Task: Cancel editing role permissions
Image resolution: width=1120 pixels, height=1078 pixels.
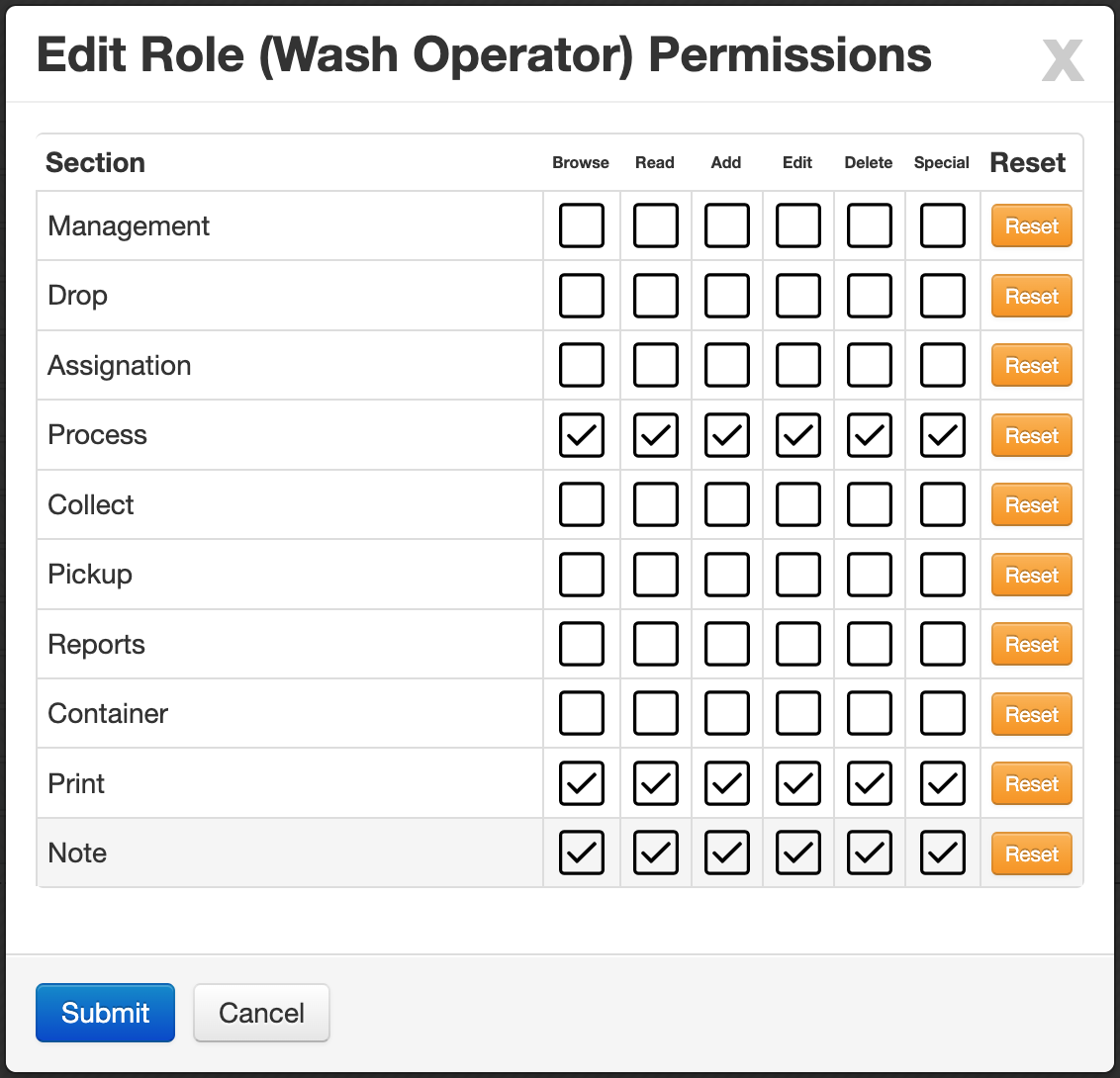Action: point(261,1013)
